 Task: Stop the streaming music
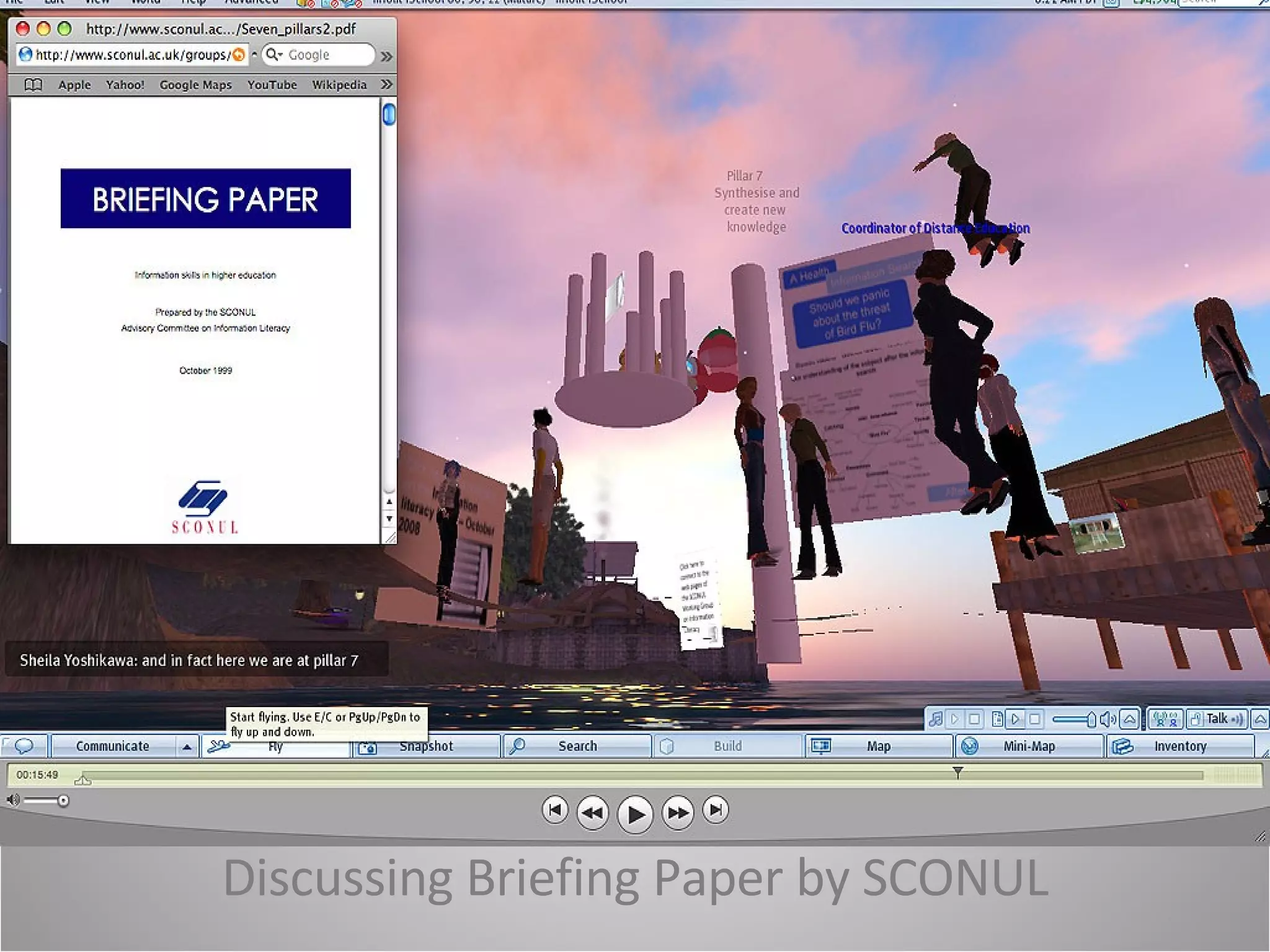tap(974, 719)
